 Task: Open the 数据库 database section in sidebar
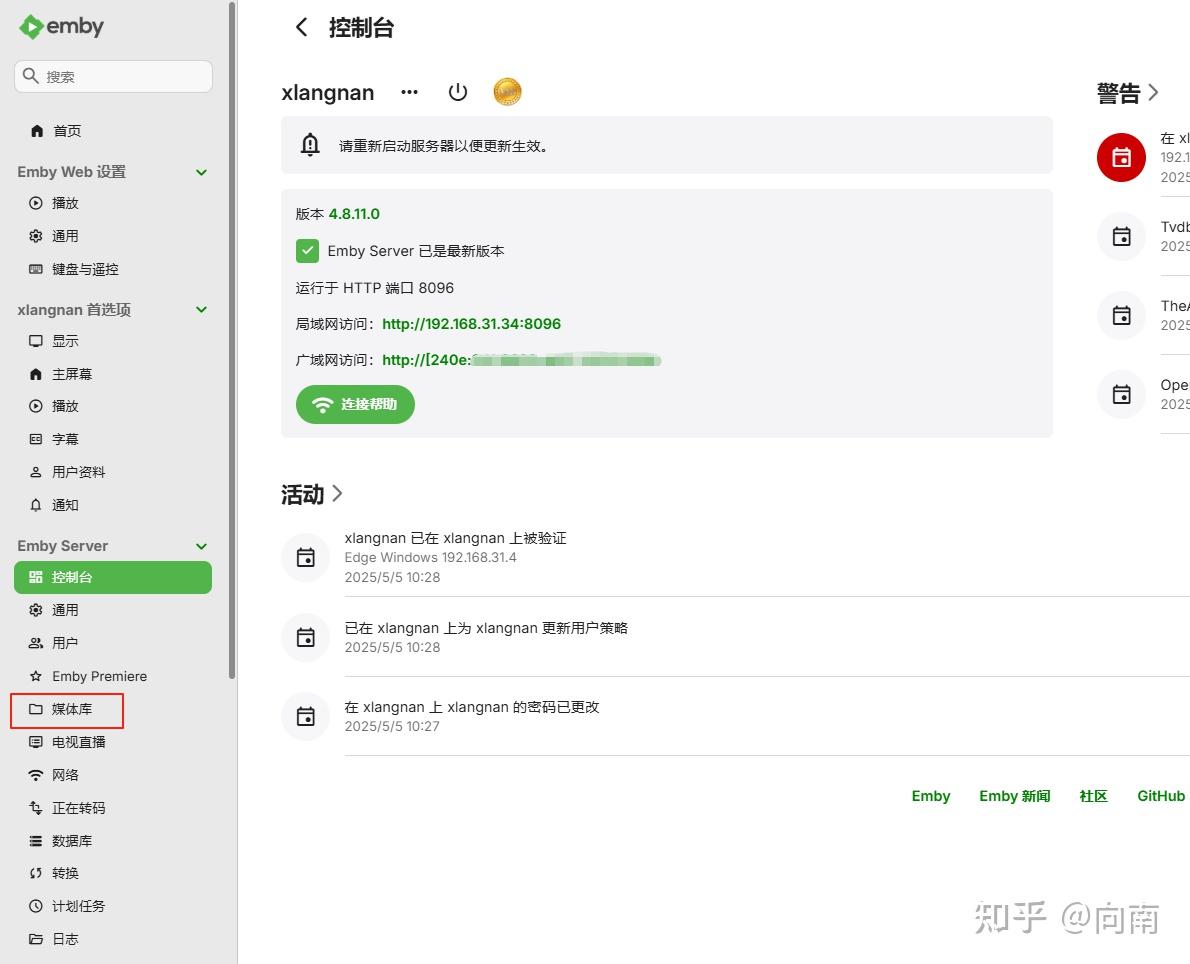point(68,840)
